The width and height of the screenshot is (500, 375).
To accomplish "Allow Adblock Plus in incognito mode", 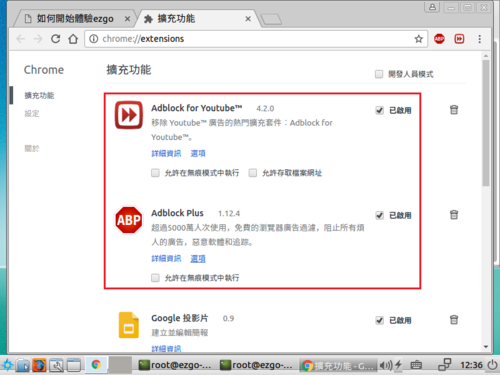I will coord(155,278).
